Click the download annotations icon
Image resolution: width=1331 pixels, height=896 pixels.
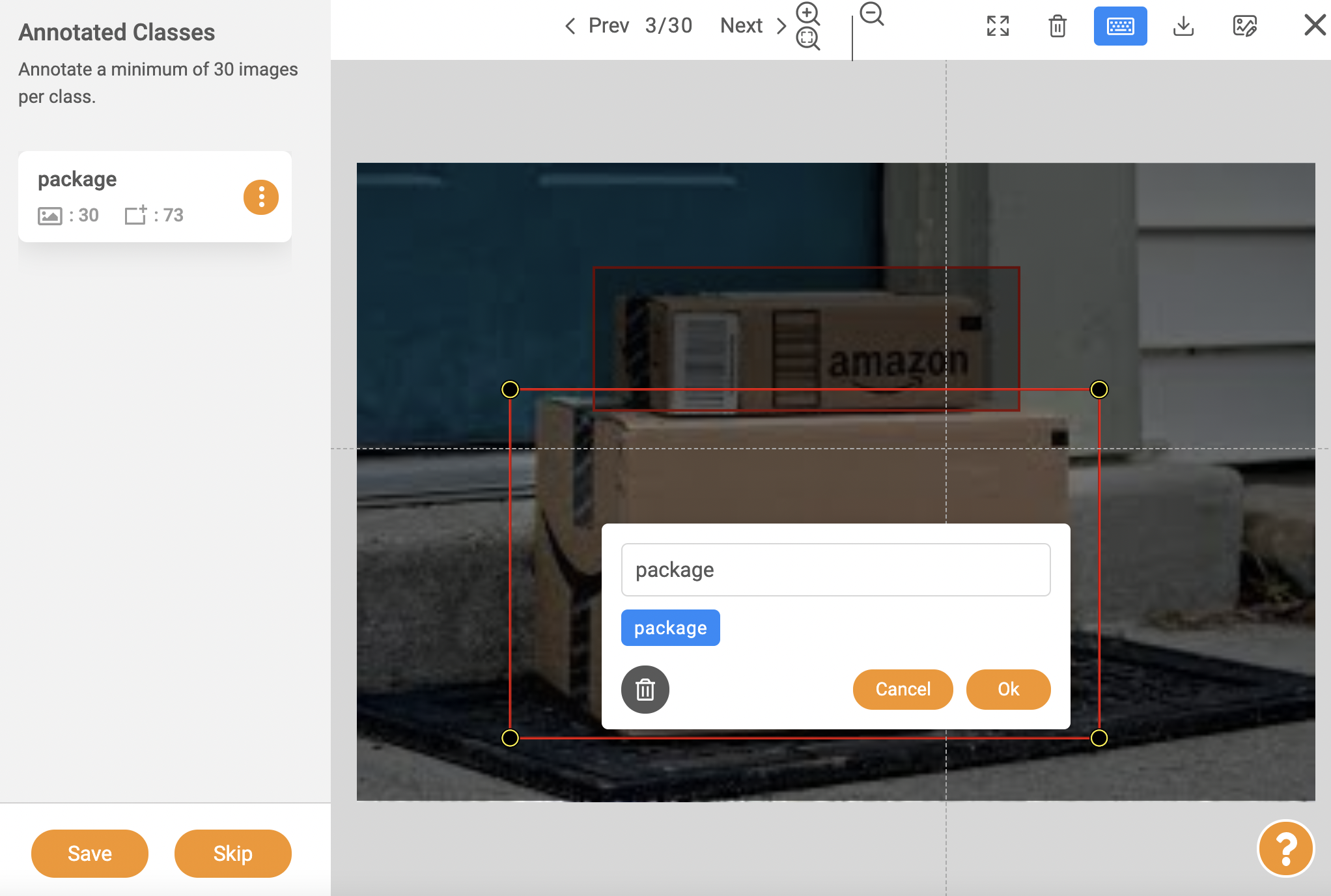(1183, 26)
